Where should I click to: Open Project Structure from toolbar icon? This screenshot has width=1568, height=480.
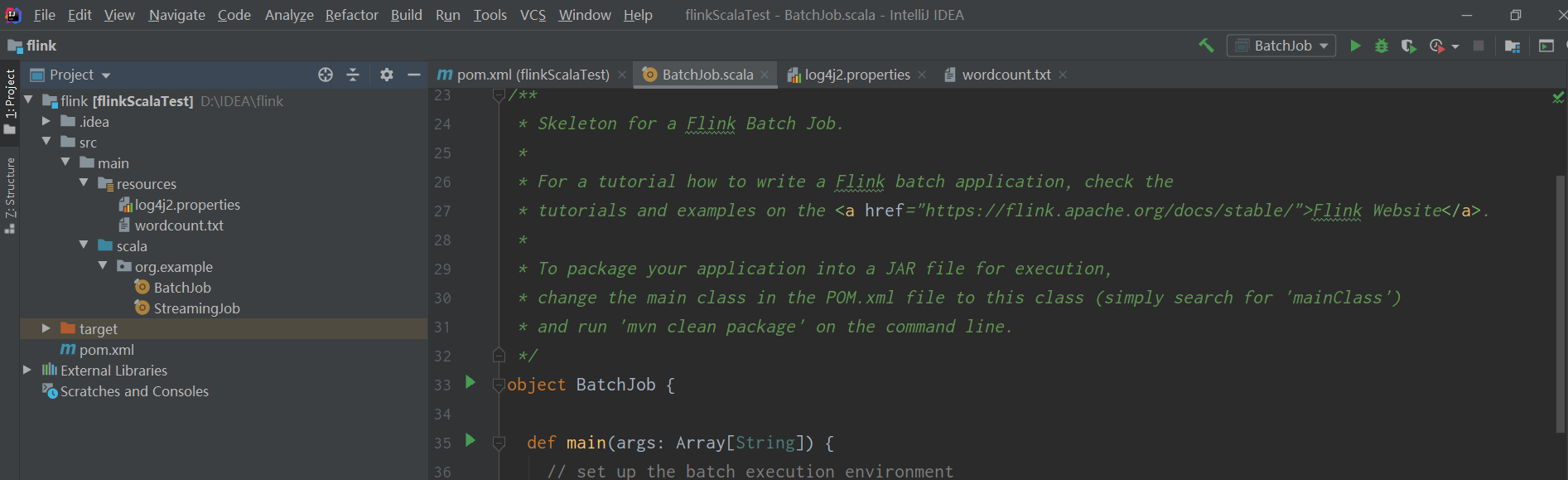(x=1513, y=46)
